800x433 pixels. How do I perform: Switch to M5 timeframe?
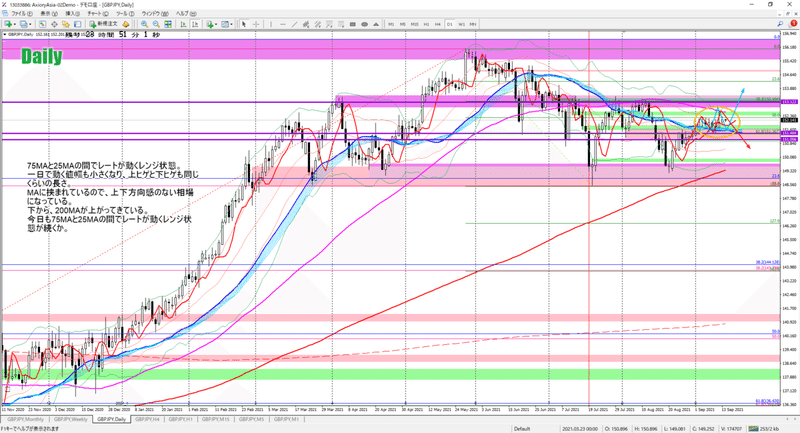(x=403, y=24)
